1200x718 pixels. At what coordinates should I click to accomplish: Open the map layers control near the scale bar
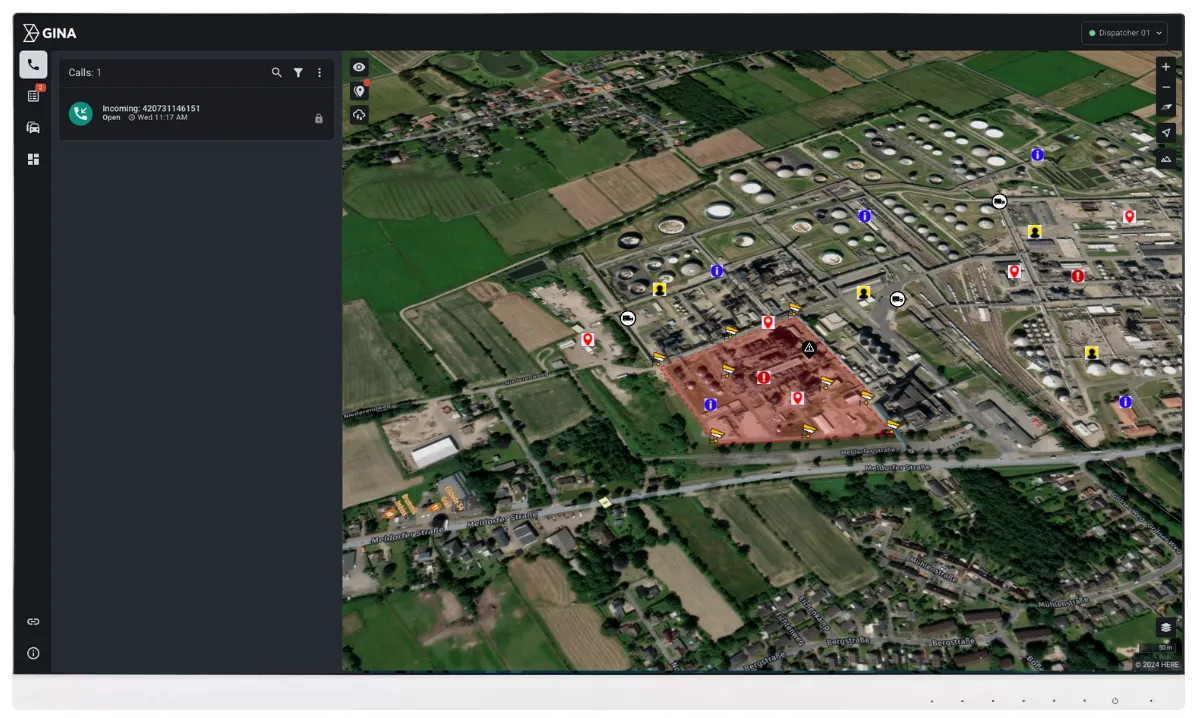point(1165,627)
